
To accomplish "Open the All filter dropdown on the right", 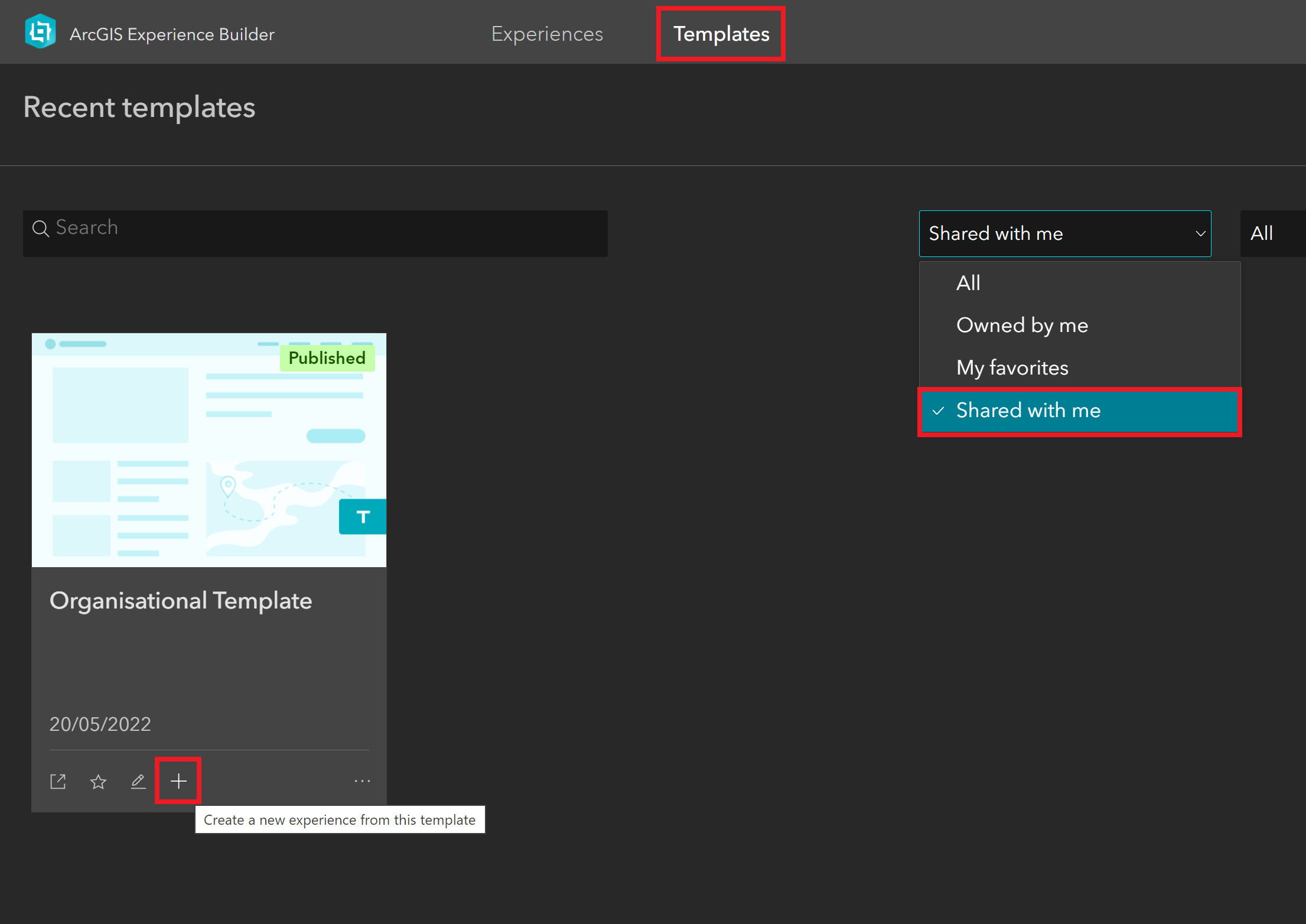I will coord(1273,233).
